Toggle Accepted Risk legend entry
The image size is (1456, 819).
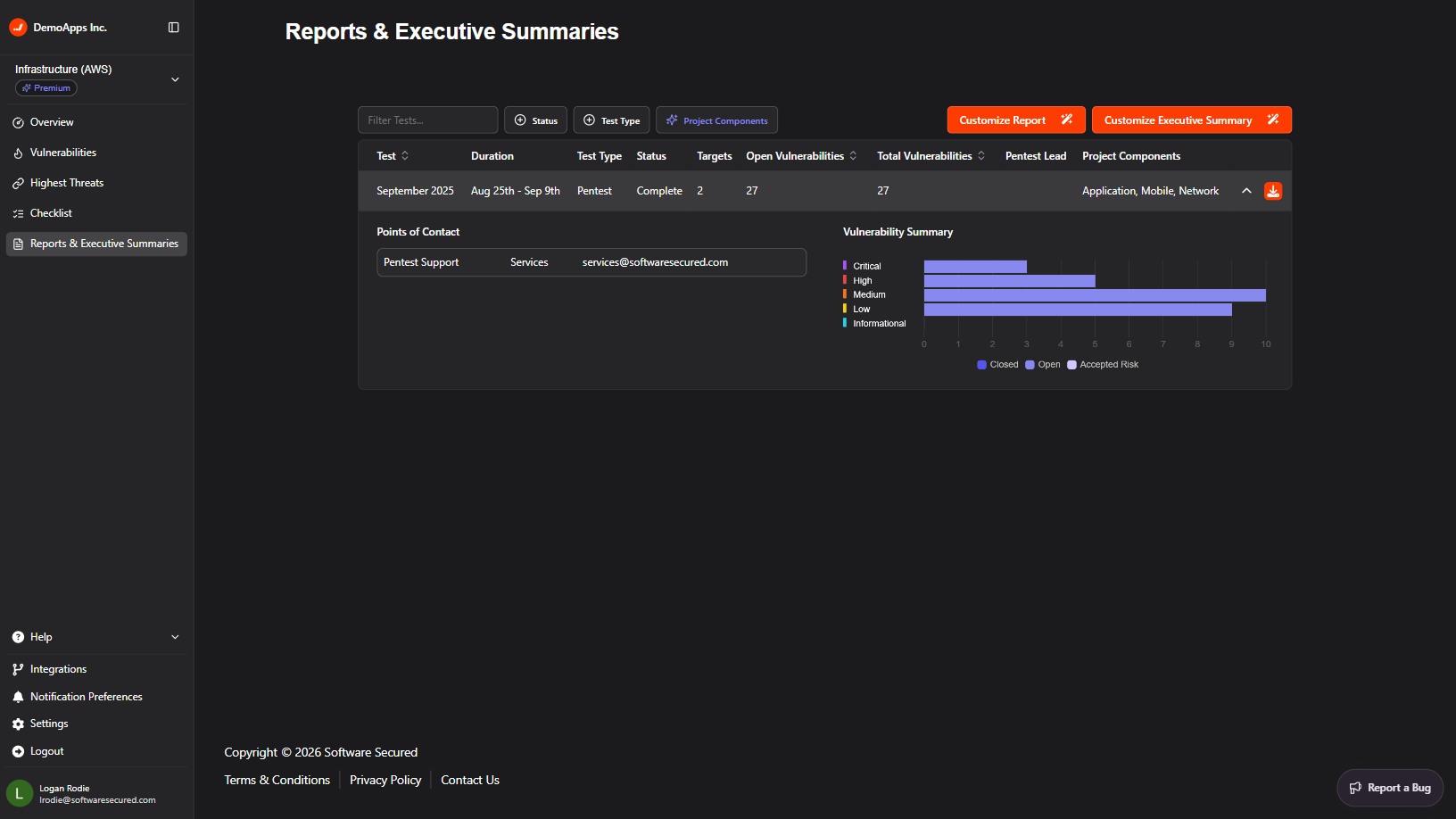click(1103, 365)
